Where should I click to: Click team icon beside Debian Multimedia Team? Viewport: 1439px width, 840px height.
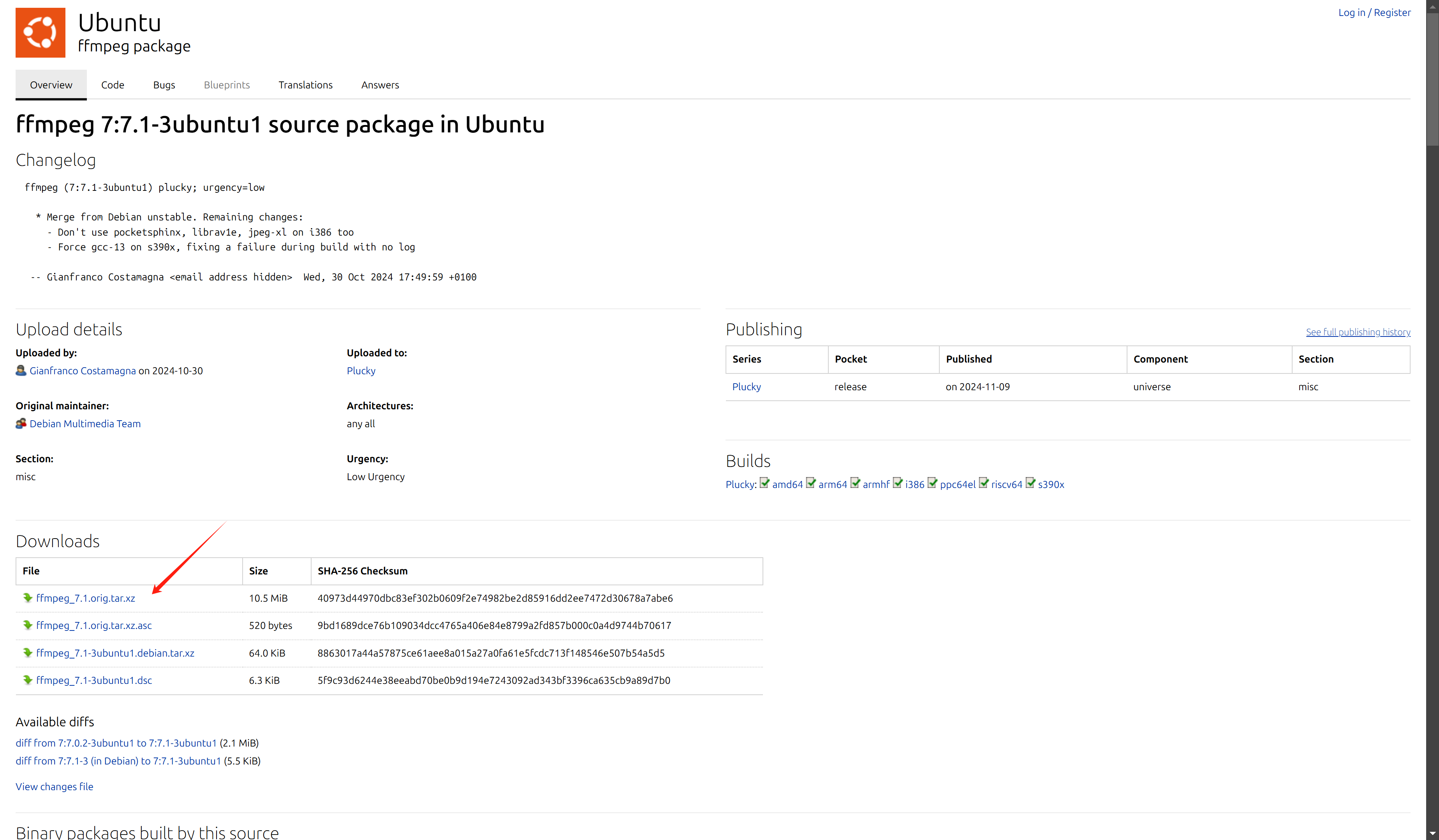(21, 424)
